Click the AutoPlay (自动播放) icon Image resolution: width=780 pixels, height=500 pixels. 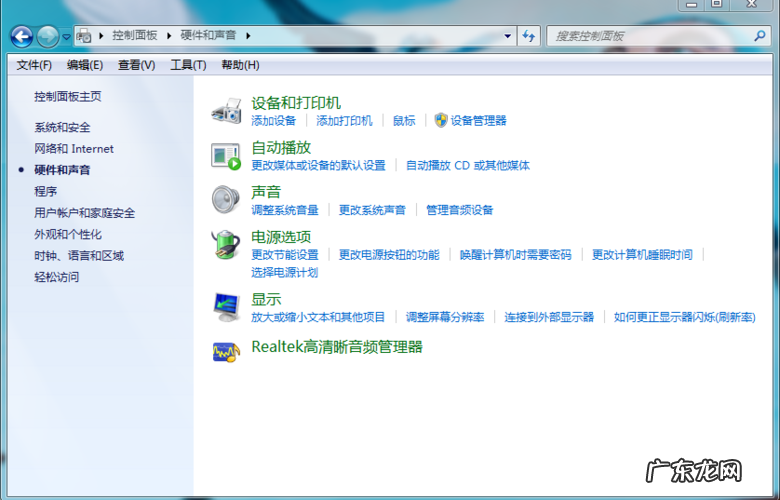click(x=227, y=156)
